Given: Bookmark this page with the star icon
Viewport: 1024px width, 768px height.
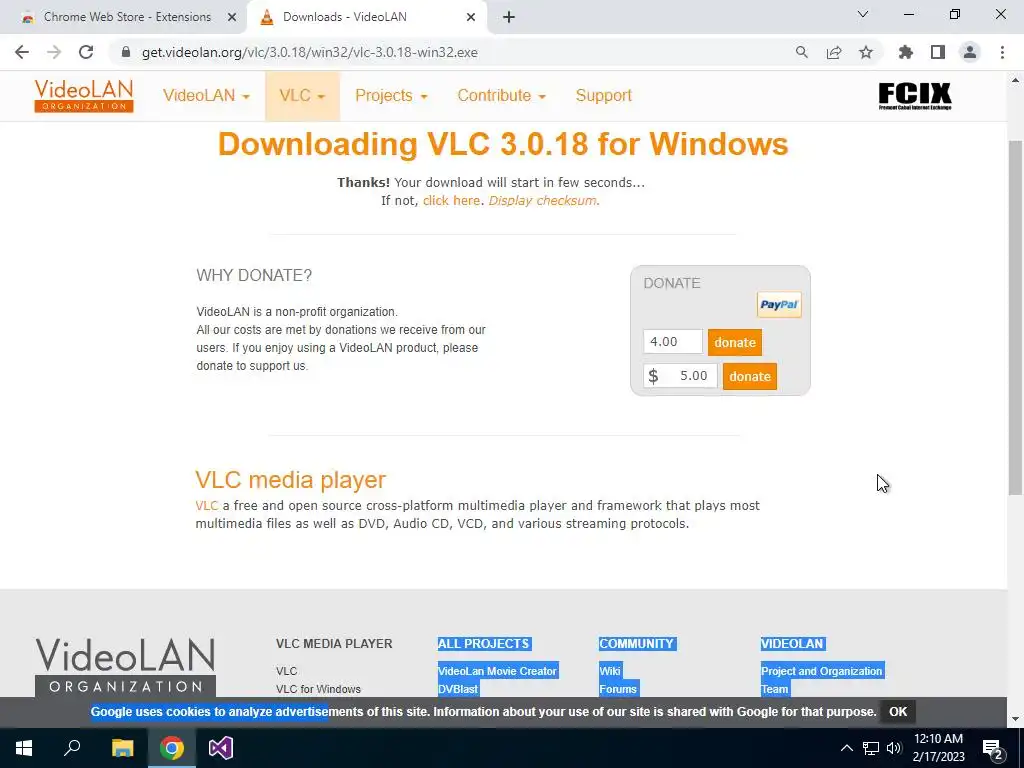Looking at the screenshot, I should pyautogui.click(x=866, y=52).
